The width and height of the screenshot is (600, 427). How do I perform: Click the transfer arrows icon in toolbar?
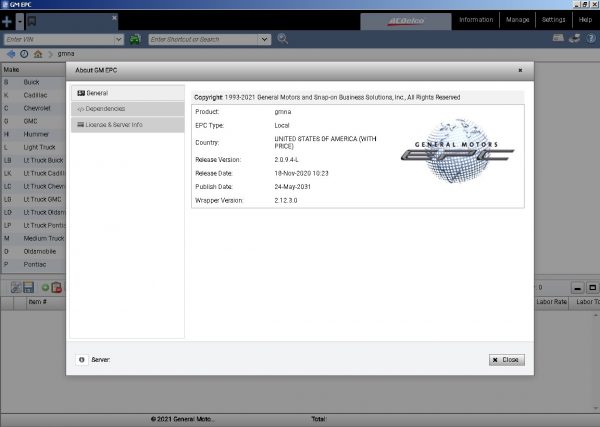(574, 38)
